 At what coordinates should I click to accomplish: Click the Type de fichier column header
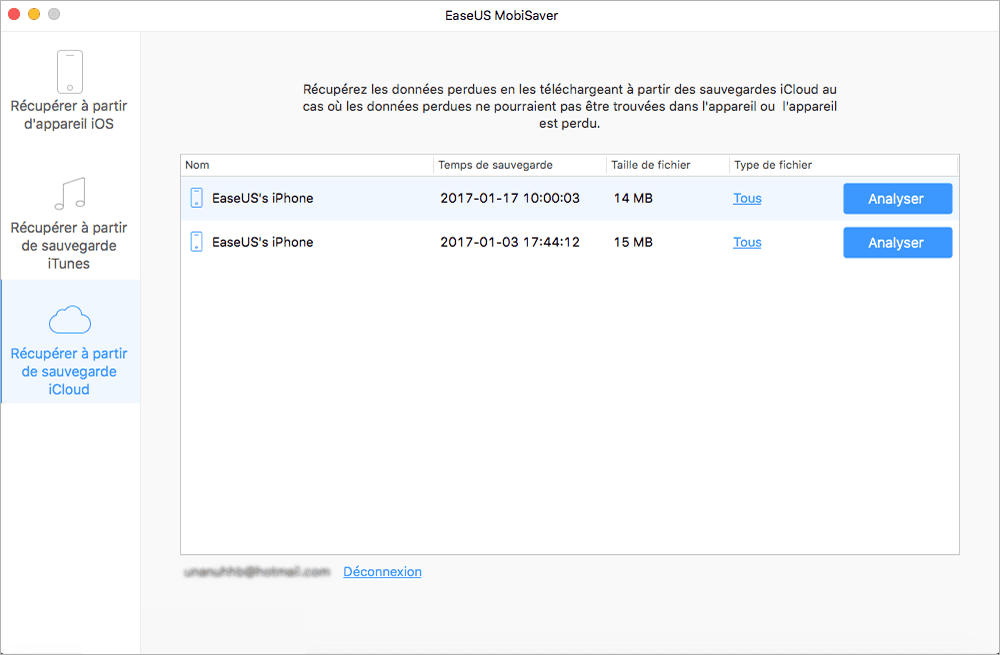(x=775, y=164)
